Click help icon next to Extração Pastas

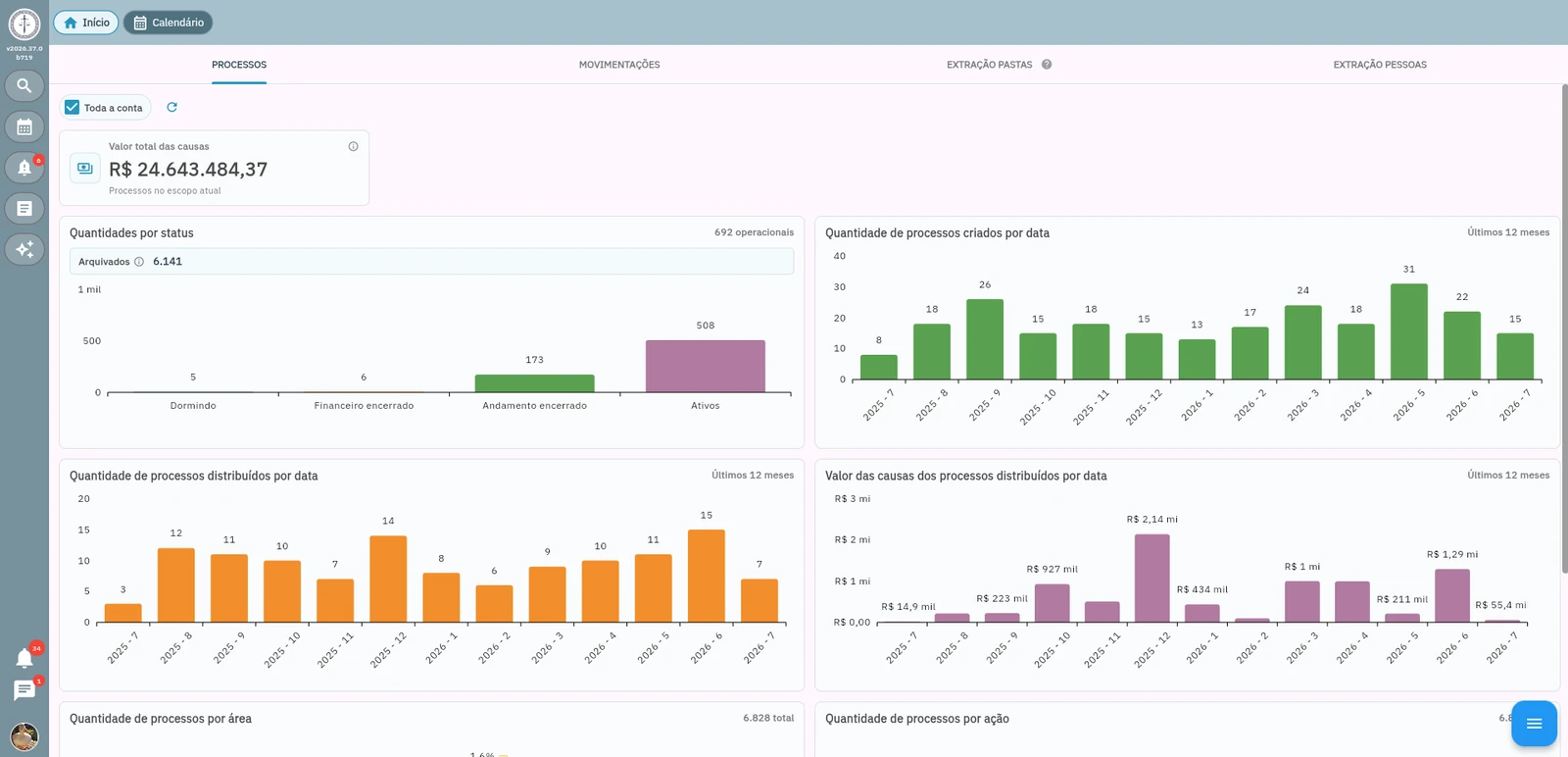pos(1047,65)
